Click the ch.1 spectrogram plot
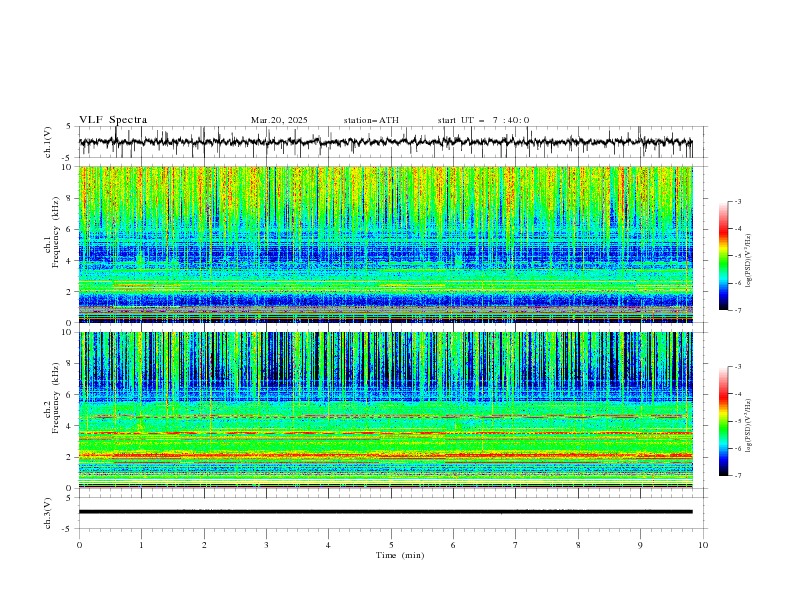Screen dimensions: 792x612 coord(386,244)
